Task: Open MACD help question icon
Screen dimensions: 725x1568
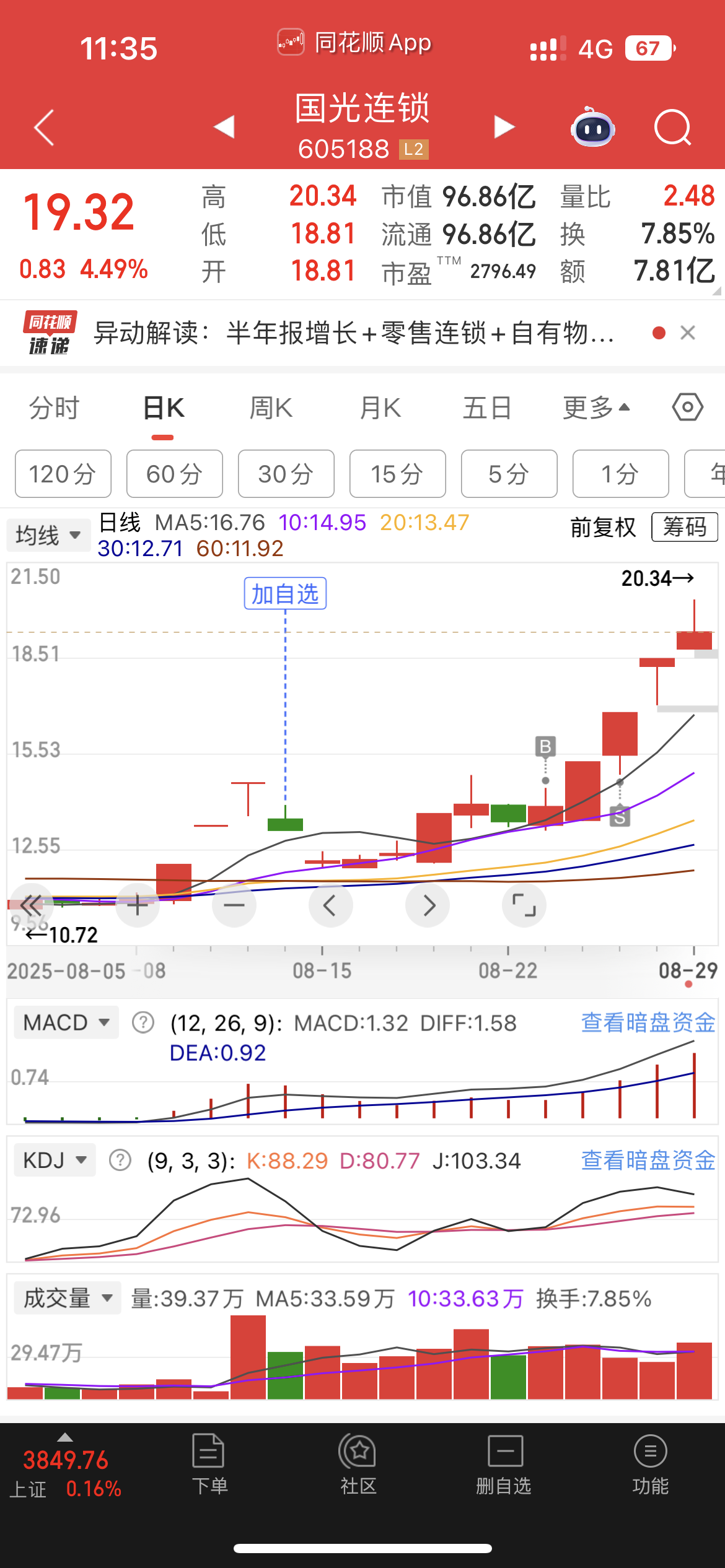Action: 143,1022
